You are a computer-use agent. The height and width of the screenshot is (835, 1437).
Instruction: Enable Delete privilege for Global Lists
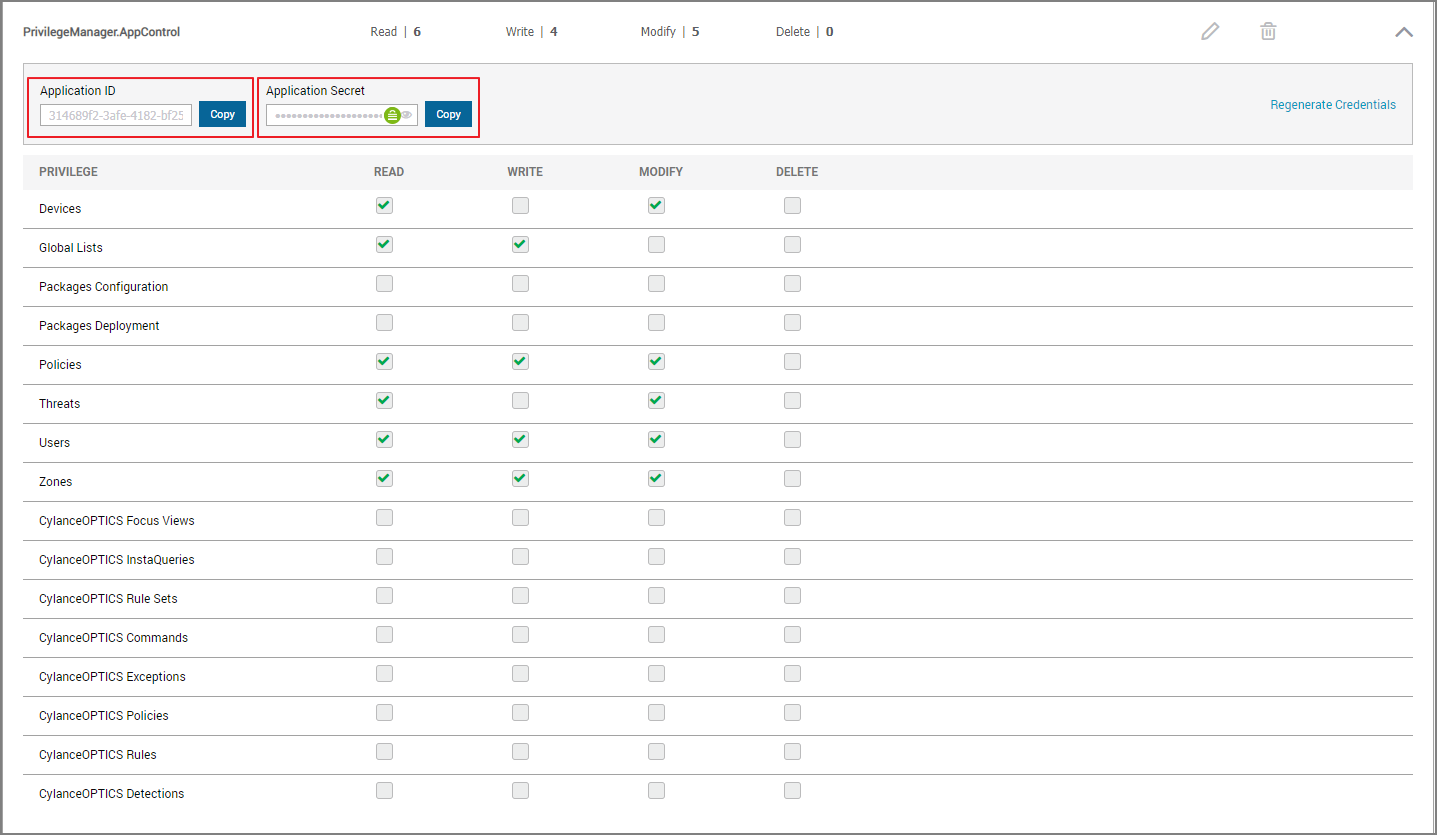pos(792,245)
